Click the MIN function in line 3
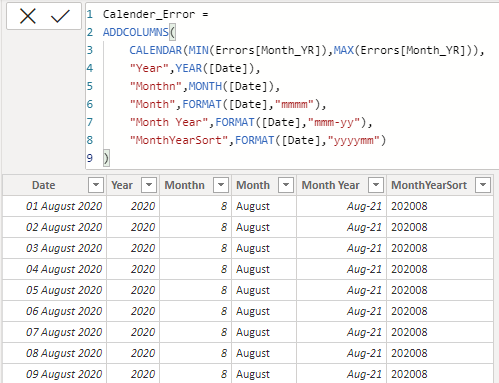The height and width of the screenshot is (383, 499). [x=199, y=50]
